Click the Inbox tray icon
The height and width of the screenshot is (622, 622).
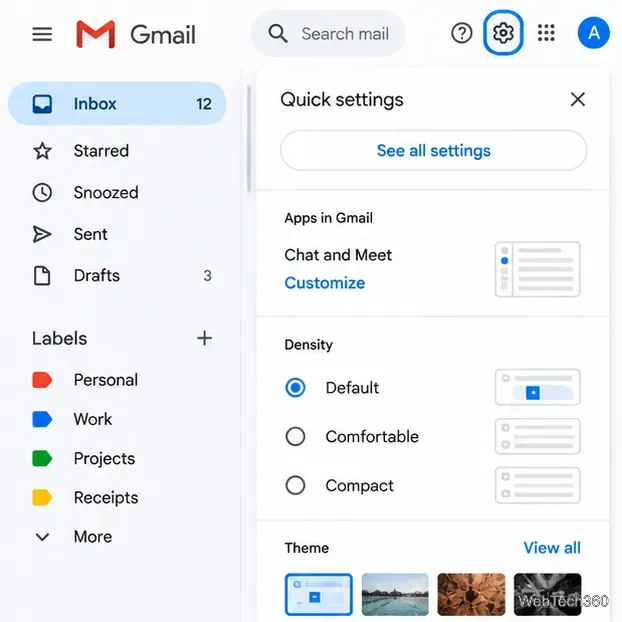[42, 104]
